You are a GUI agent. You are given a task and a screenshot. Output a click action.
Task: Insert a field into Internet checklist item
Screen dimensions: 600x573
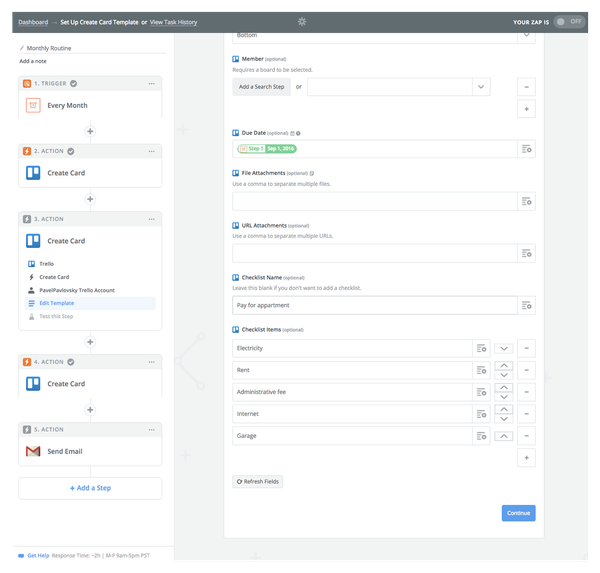point(481,414)
